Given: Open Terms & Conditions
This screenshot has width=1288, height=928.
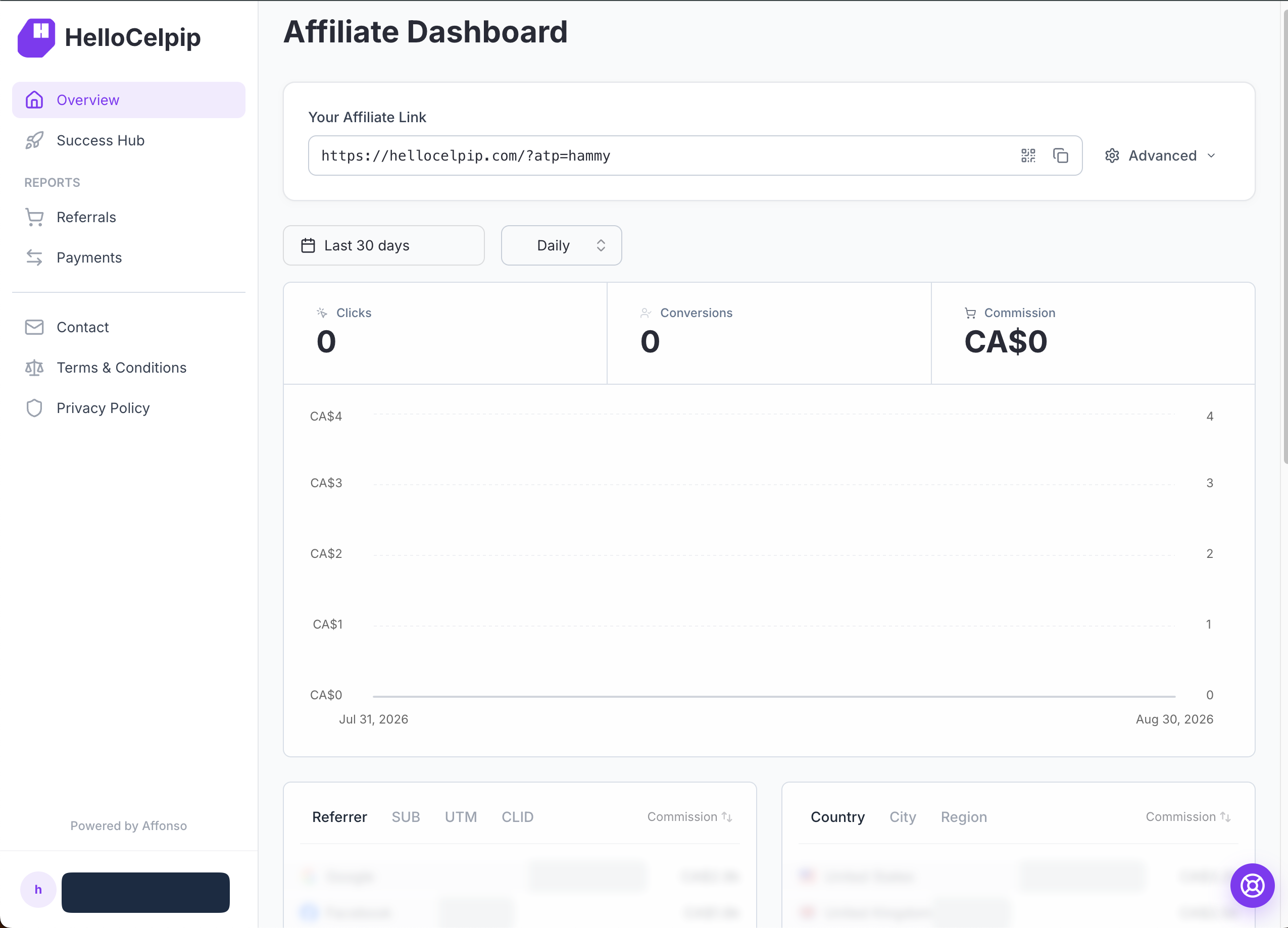Looking at the screenshot, I should [x=128, y=367].
